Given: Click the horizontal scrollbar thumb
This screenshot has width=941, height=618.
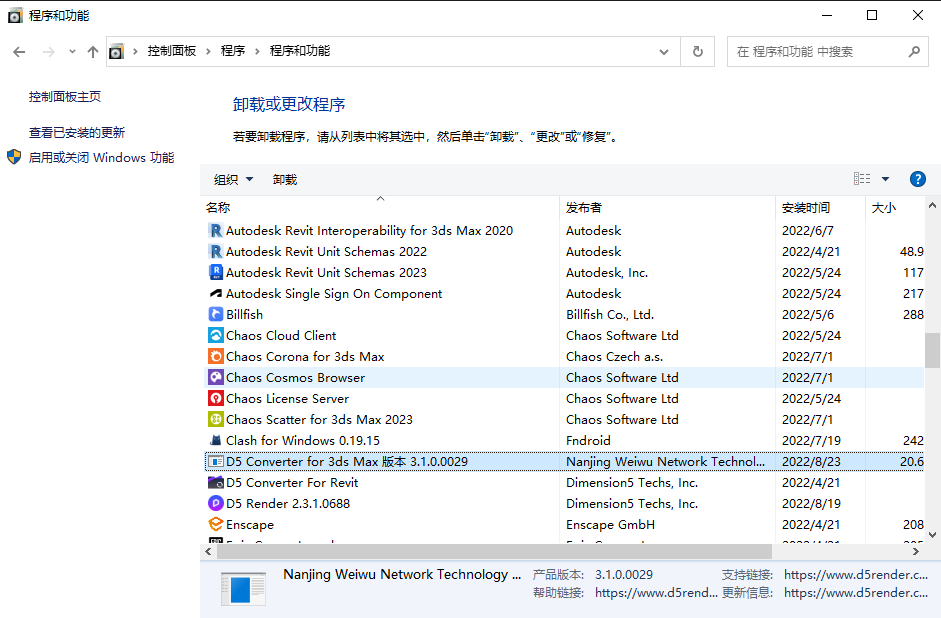Looking at the screenshot, I should click(494, 551).
